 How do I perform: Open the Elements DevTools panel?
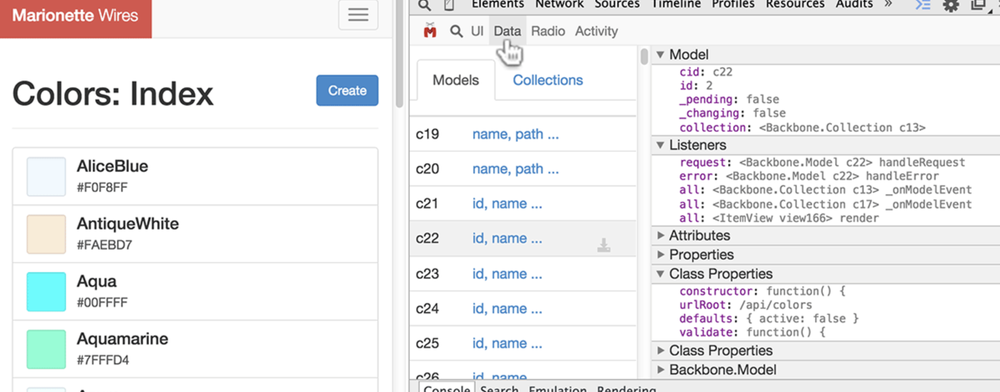point(497,4)
